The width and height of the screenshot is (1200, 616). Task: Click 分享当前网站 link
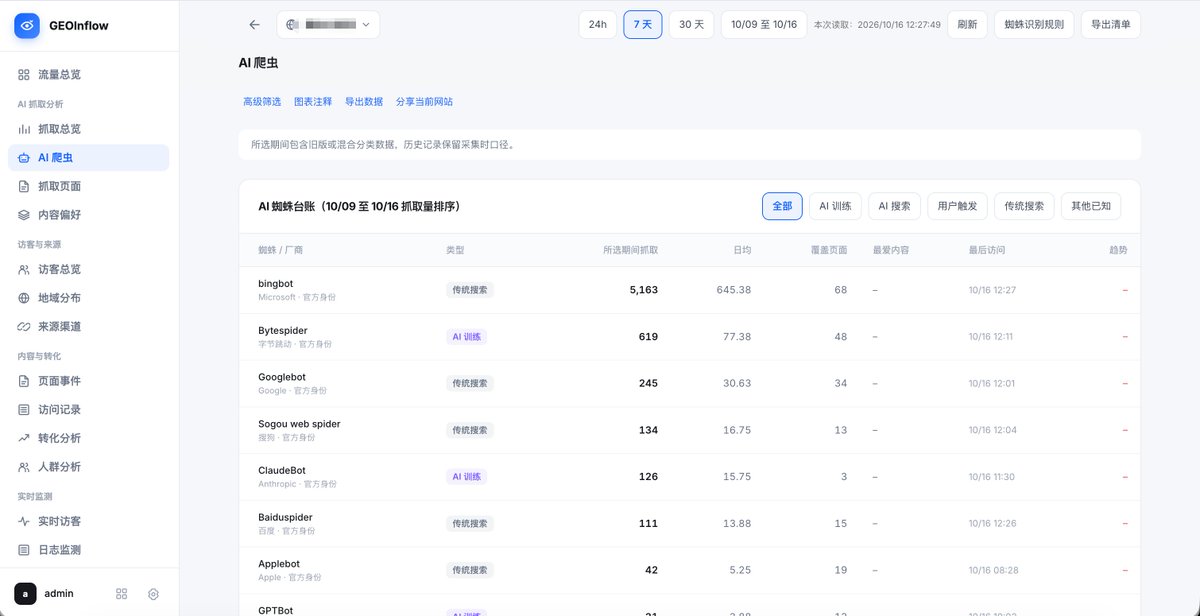[424, 102]
